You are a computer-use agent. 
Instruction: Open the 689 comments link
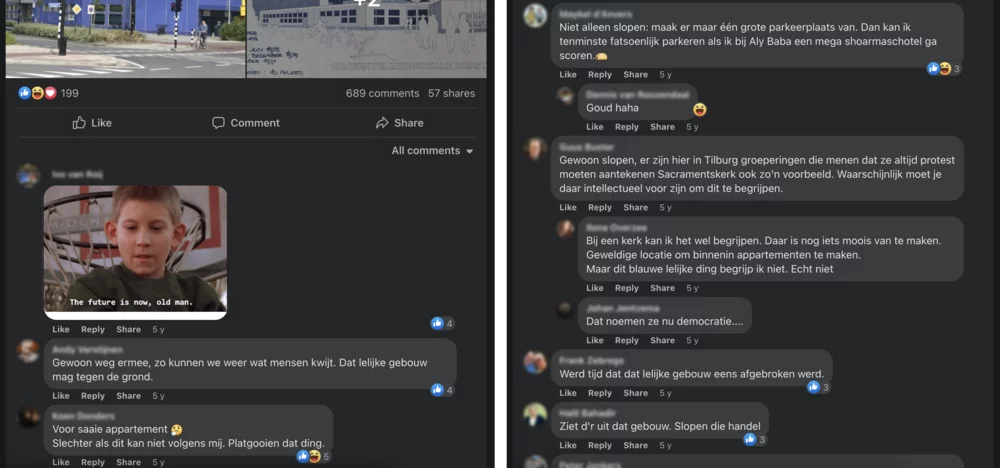click(x=382, y=93)
